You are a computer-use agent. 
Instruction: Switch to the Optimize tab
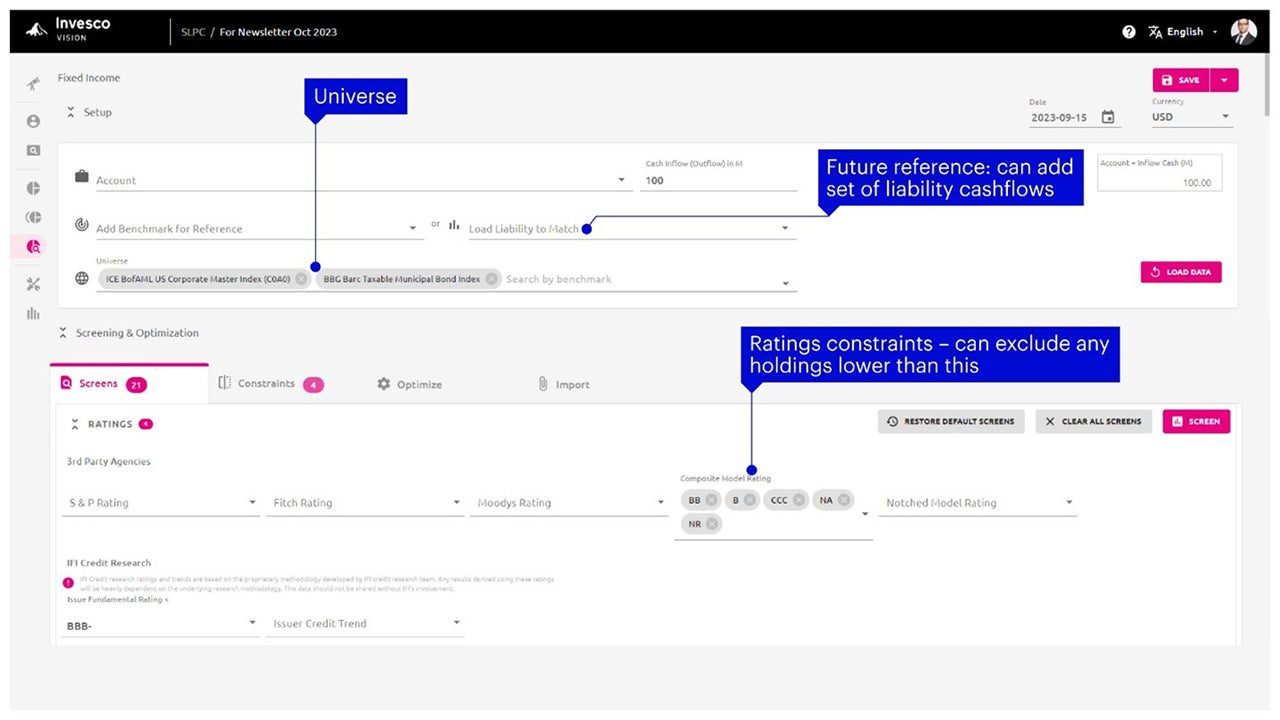(410, 384)
